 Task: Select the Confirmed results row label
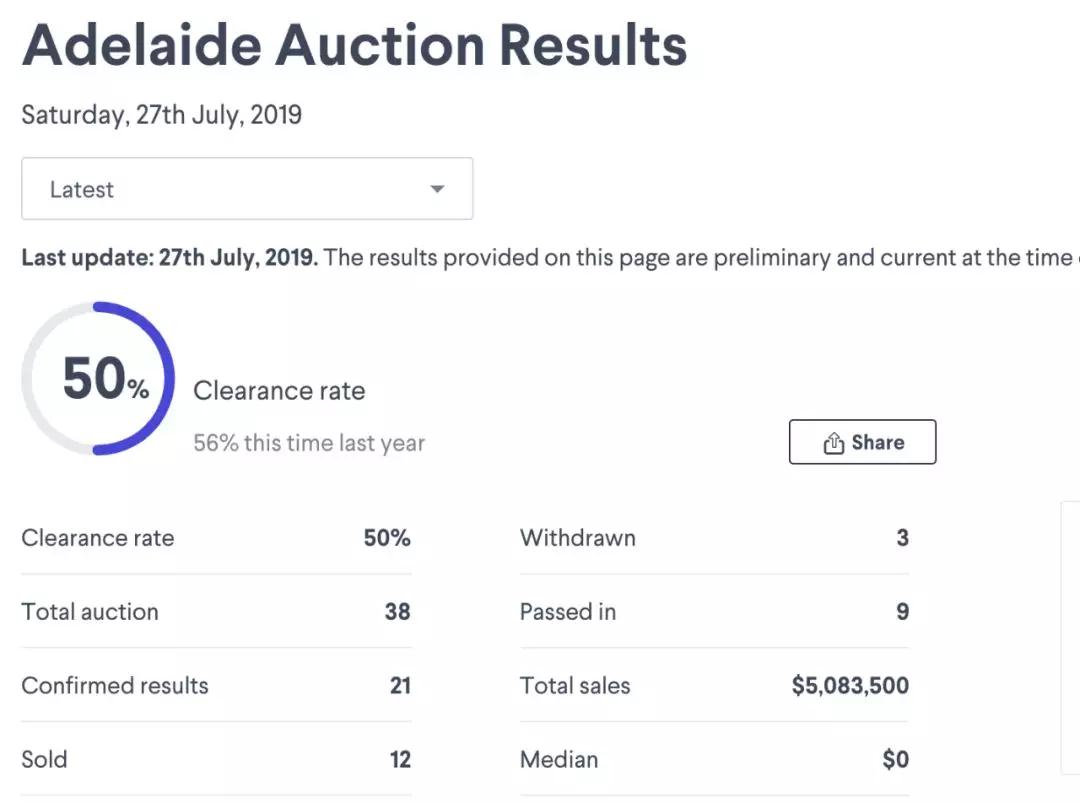(115, 686)
